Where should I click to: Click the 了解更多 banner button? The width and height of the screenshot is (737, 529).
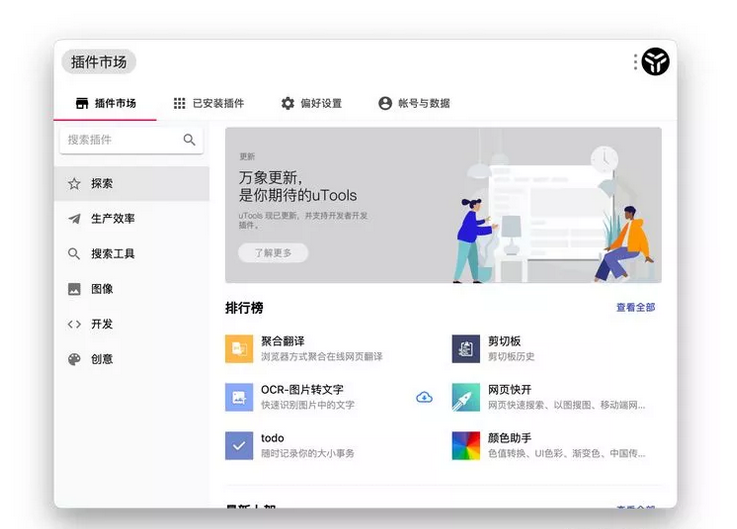coord(273,253)
